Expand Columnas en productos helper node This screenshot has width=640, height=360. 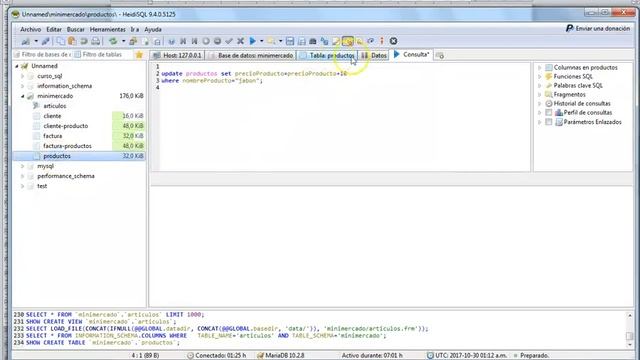point(540,68)
